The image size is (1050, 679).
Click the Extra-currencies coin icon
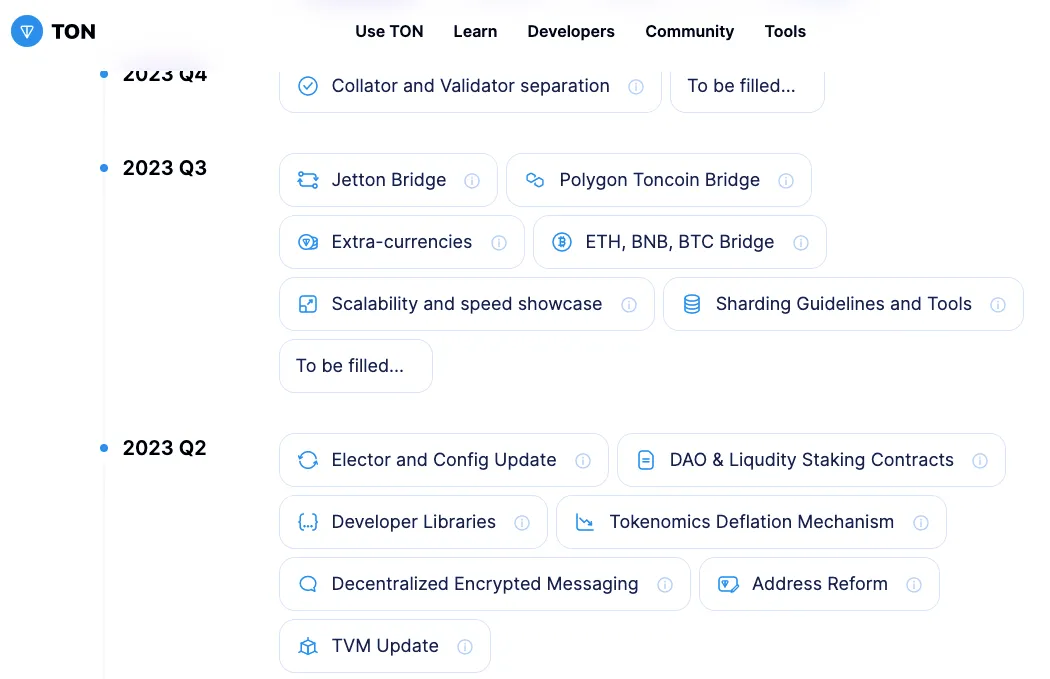(308, 242)
